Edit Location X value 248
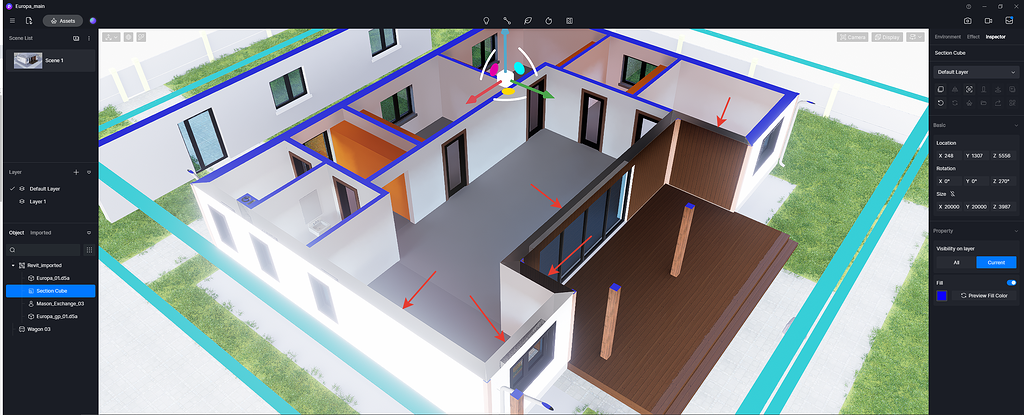The width and height of the screenshot is (1024, 415). point(948,156)
